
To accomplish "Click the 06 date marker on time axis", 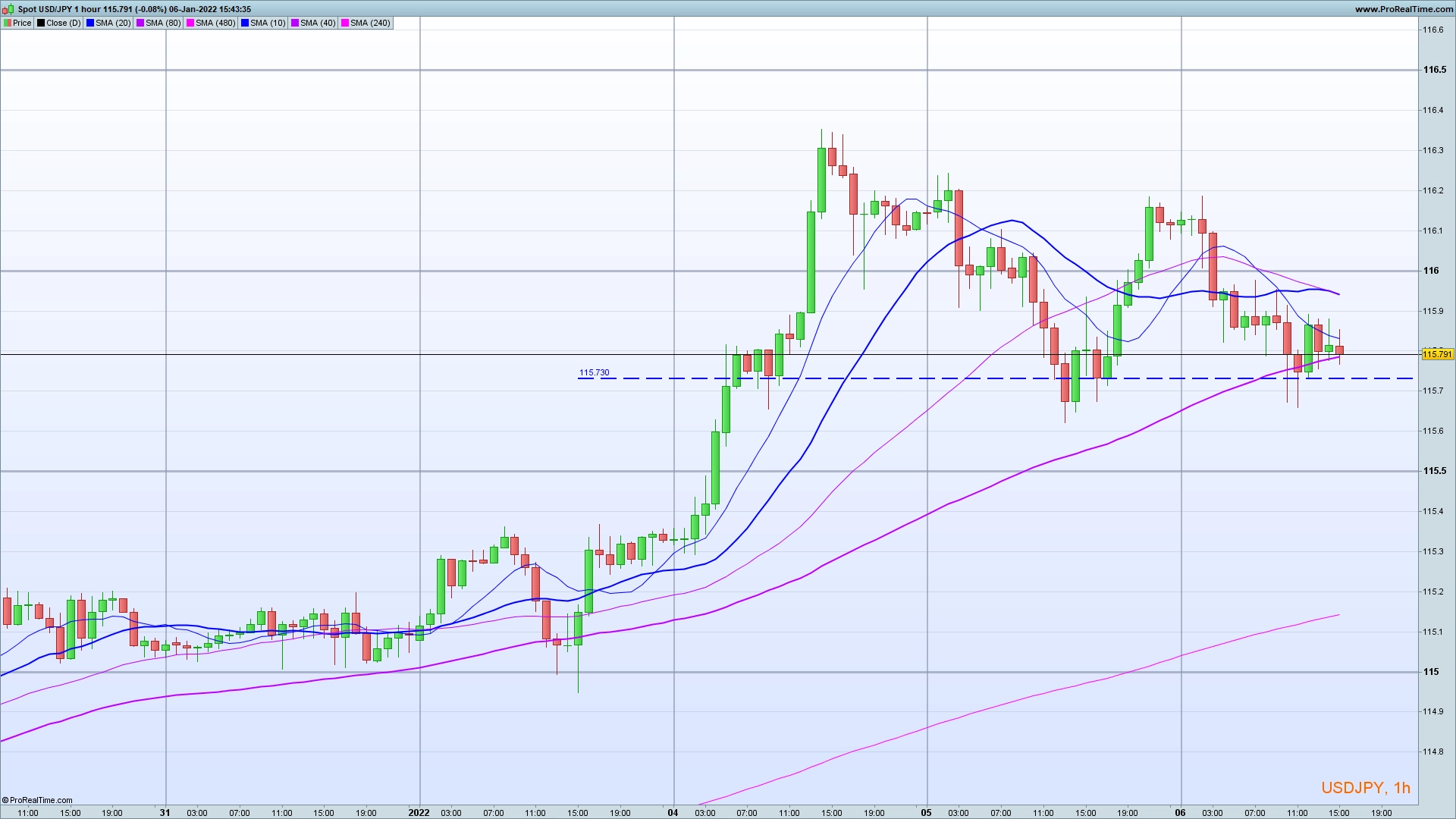I will [1180, 812].
